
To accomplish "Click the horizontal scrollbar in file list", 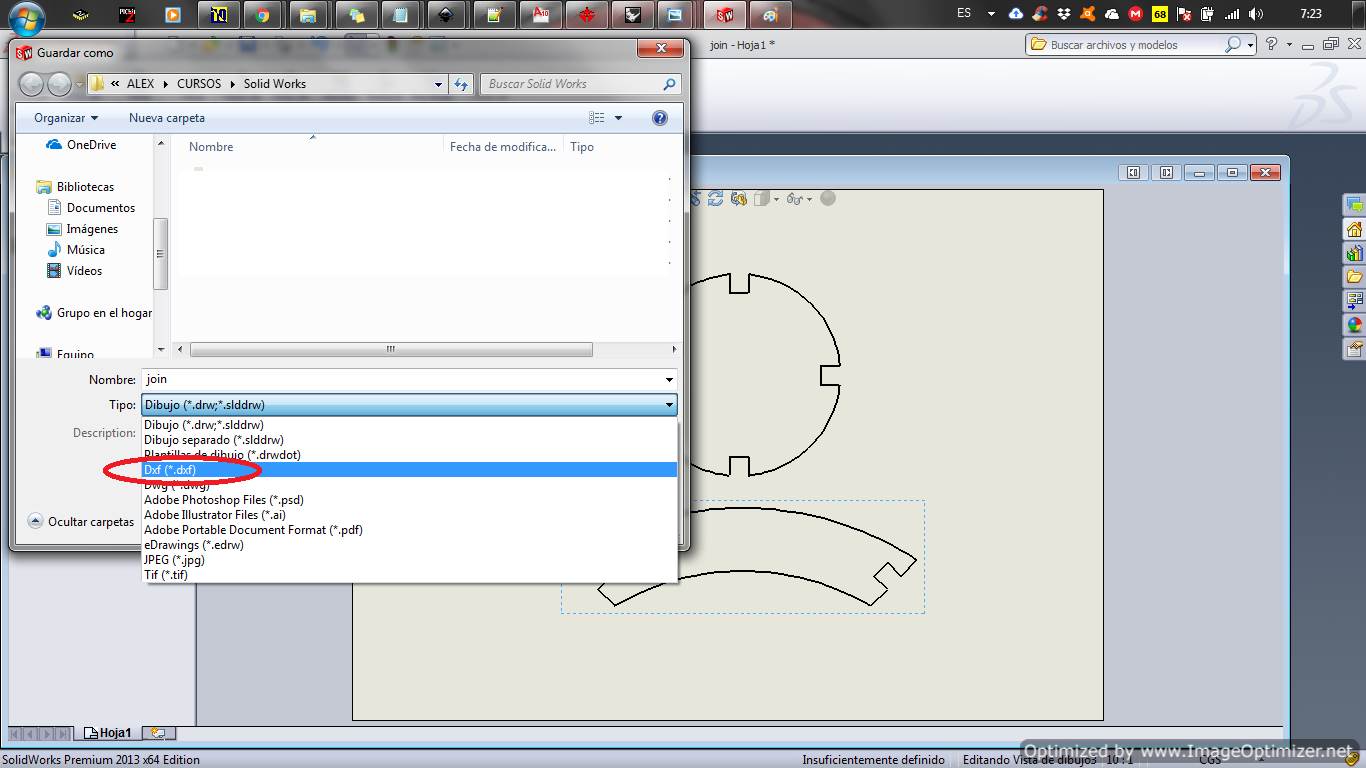I will tap(391, 350).
